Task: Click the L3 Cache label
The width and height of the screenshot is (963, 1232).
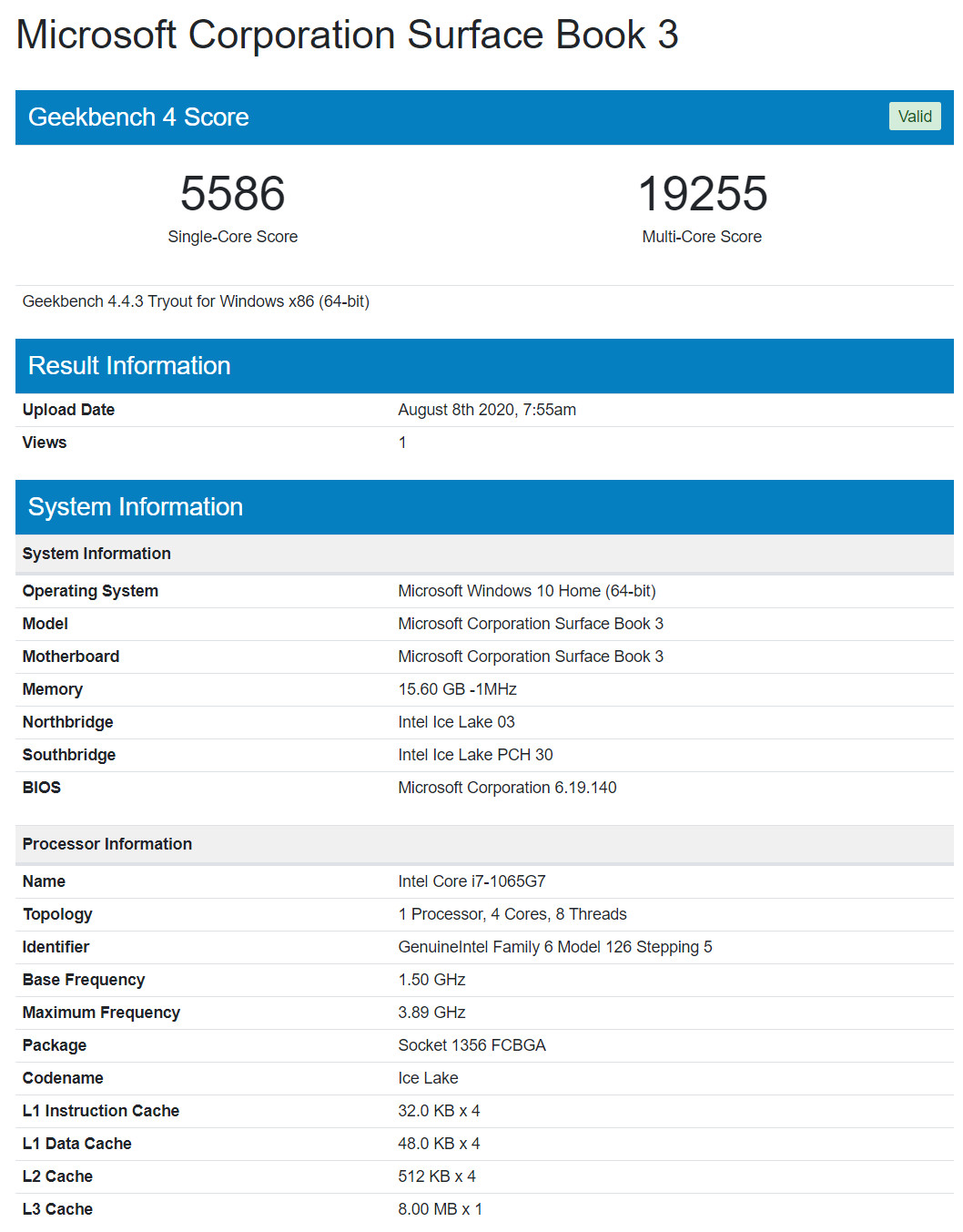Action: (57, 1209)
